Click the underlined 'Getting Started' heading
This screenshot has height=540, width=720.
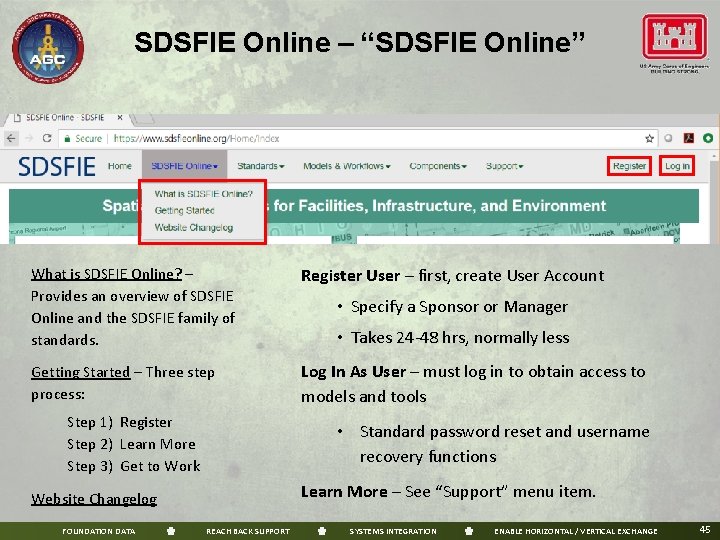click(x=80, y=372)
